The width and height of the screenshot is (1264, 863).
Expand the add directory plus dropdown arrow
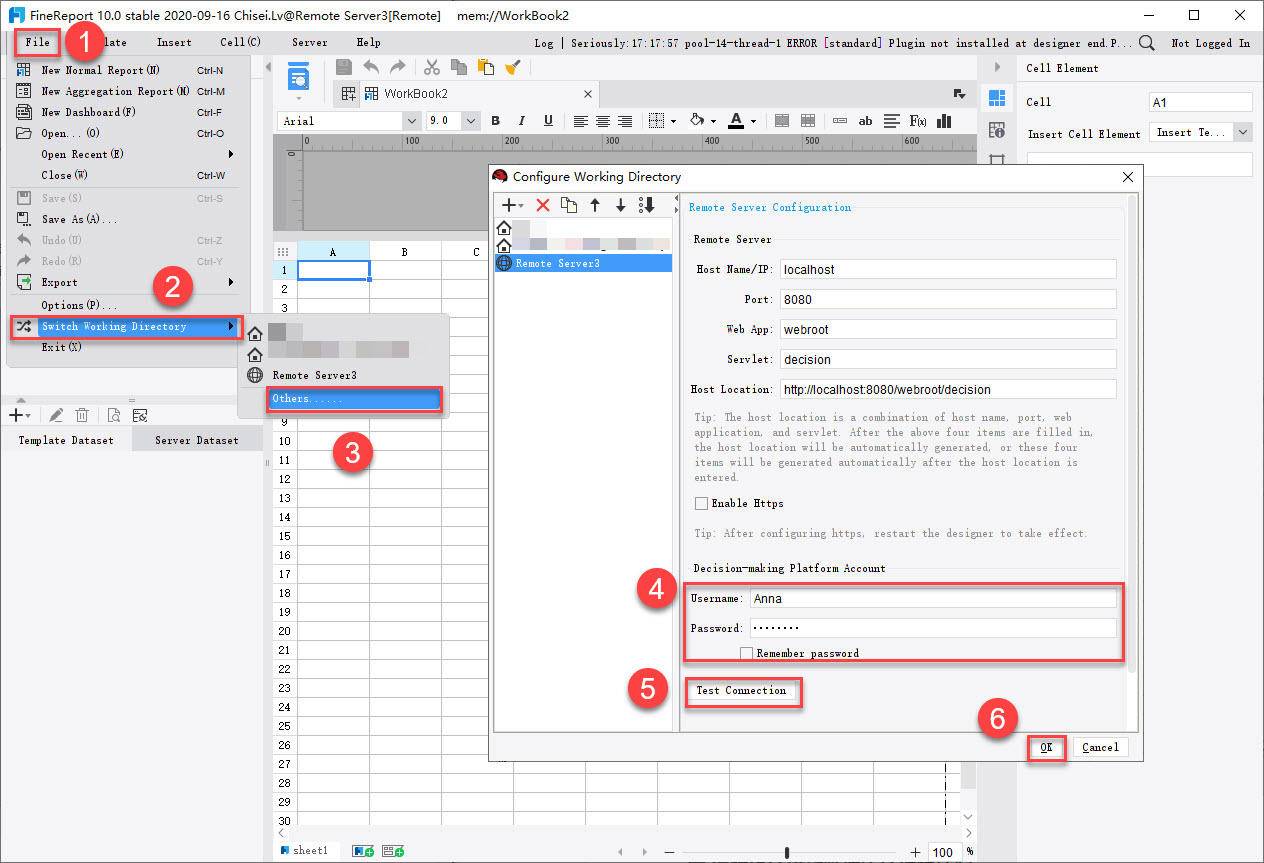520,206
